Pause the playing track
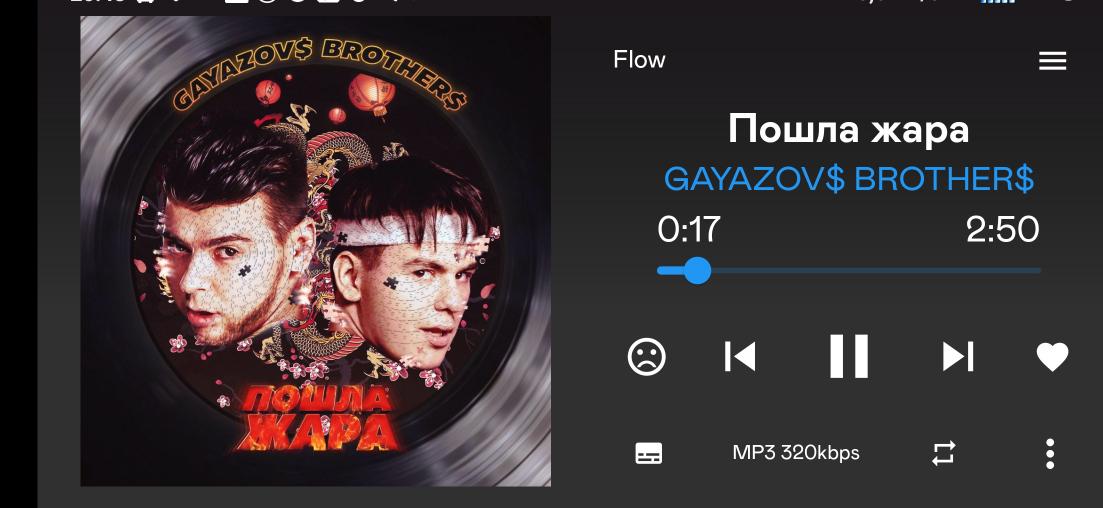1103x508 pixels. pyautogui.click(x=848, y=357)
